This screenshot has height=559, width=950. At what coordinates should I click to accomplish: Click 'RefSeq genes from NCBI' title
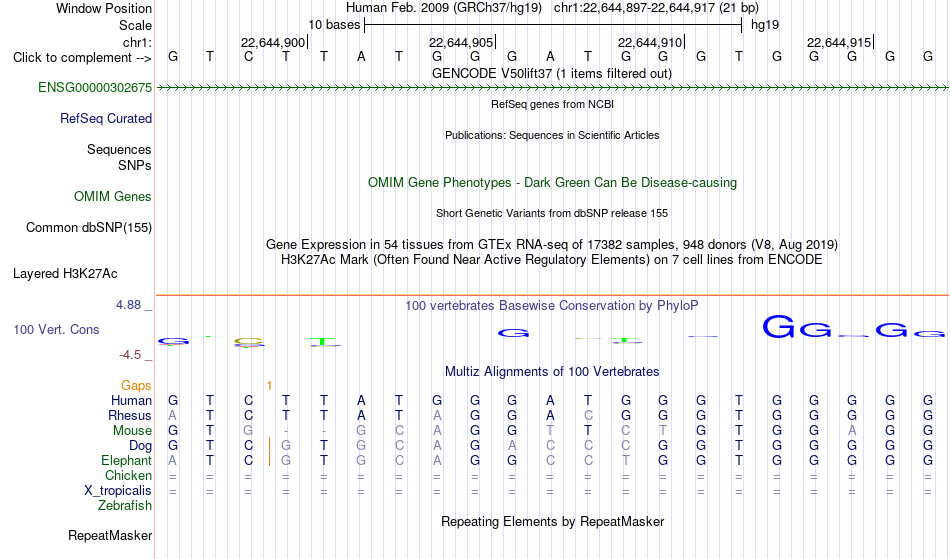point(552,104)
